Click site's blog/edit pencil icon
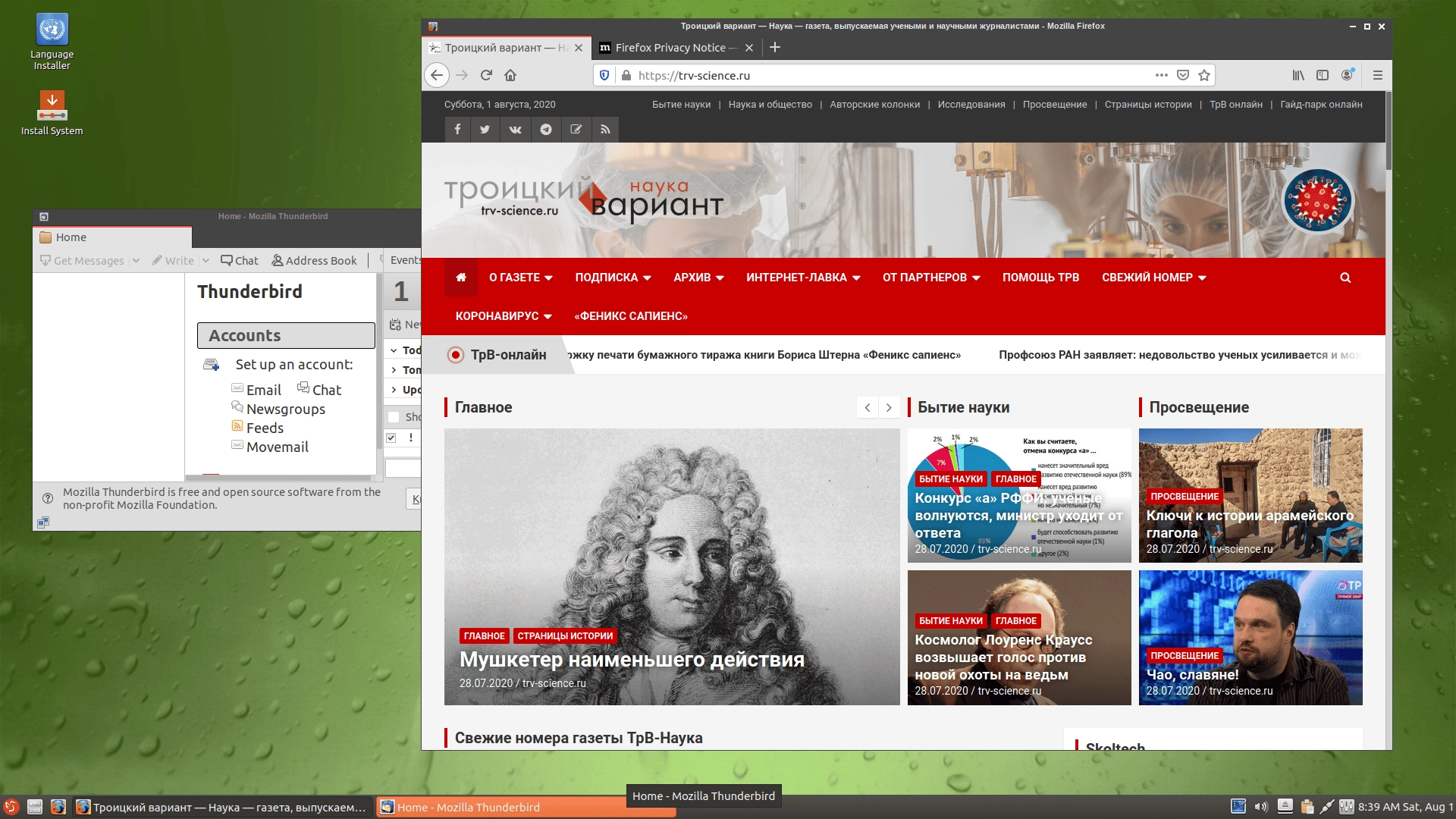 point(576,129)
